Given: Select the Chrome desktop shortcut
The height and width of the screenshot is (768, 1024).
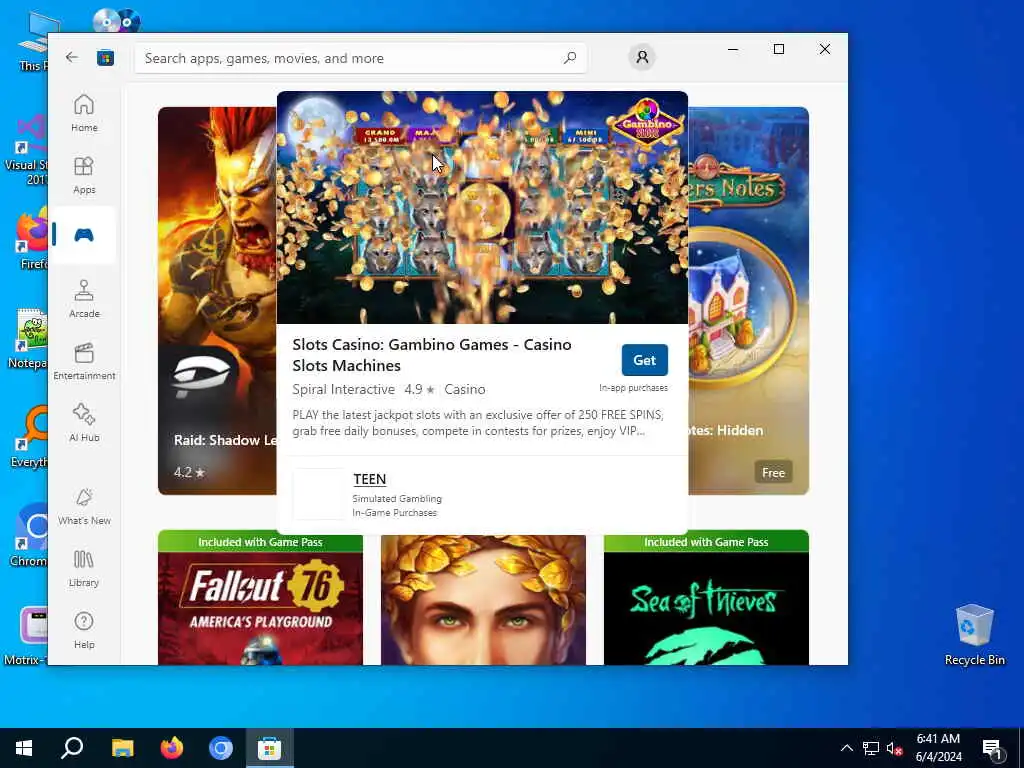Looking at the screenshot, I should coord(29,536).
